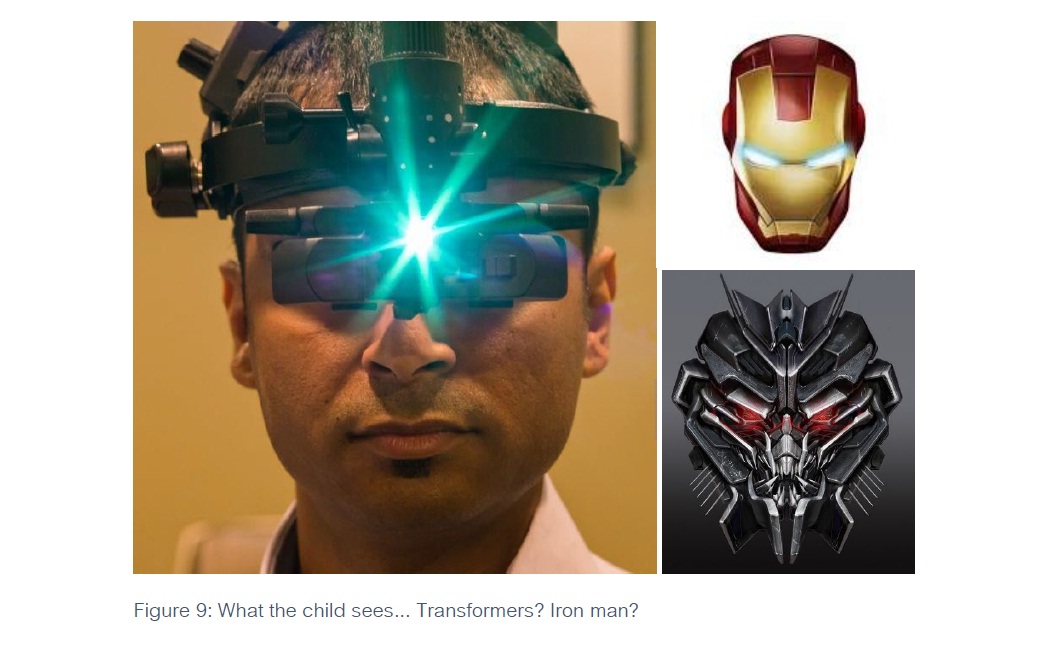Click the top rear knob of the headset
The image size is (1044, 655).
(x=196, y=57)
